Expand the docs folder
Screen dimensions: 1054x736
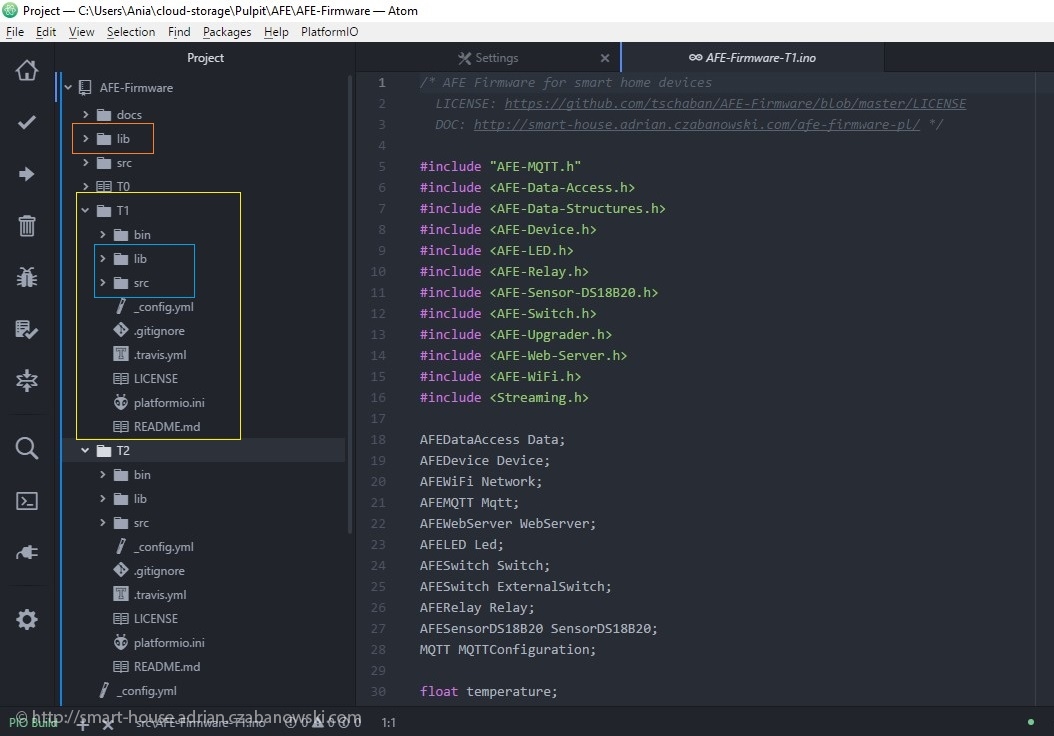tap(85, 114)
